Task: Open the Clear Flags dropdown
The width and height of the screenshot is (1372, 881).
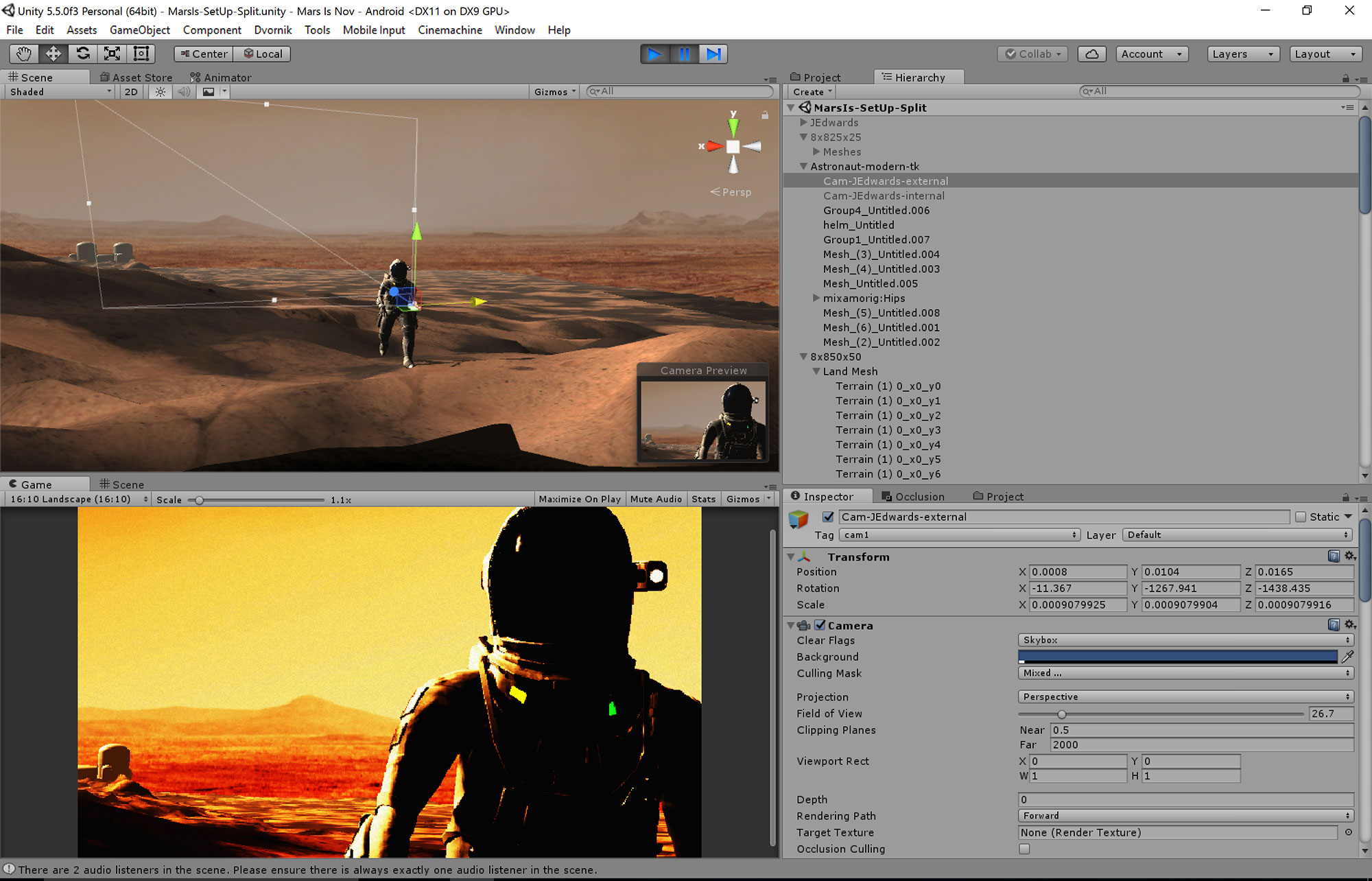Action: click(x=1185, y=640)
